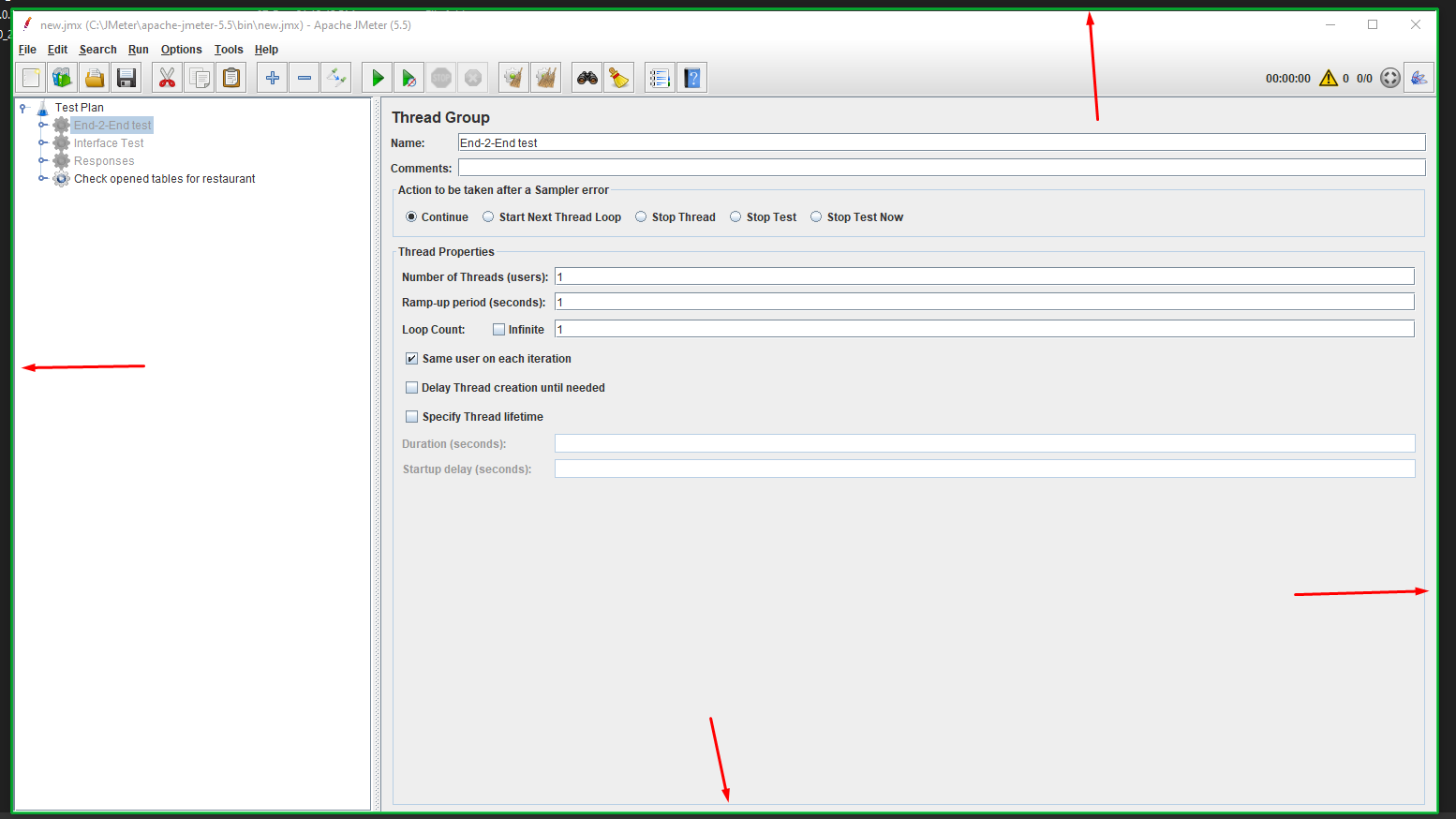Click the Comments input field
This screenshot has width=1456, height=819.
pyautogui.click(x=942, y=168)
